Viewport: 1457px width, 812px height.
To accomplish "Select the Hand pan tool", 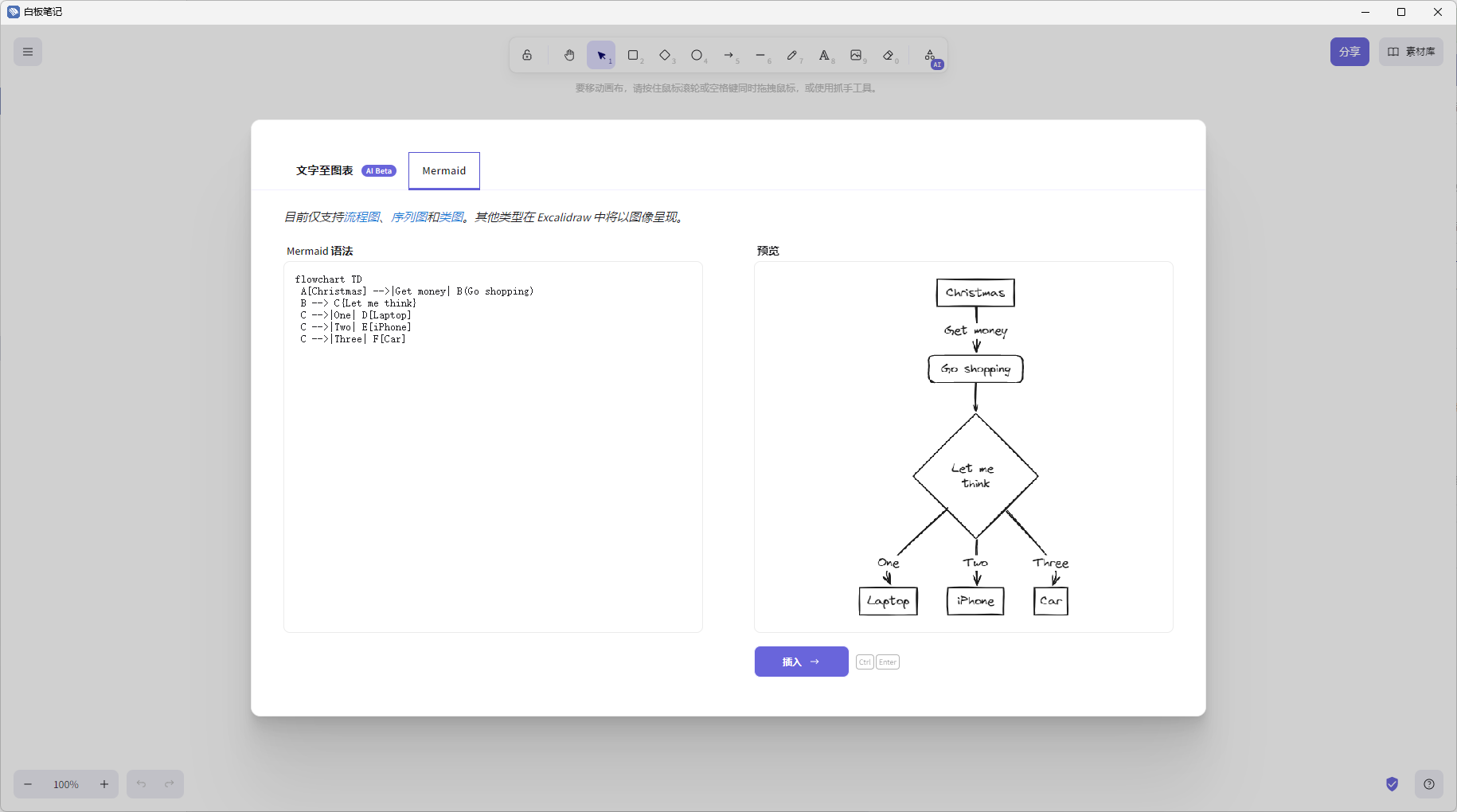I will pos(569,55).
